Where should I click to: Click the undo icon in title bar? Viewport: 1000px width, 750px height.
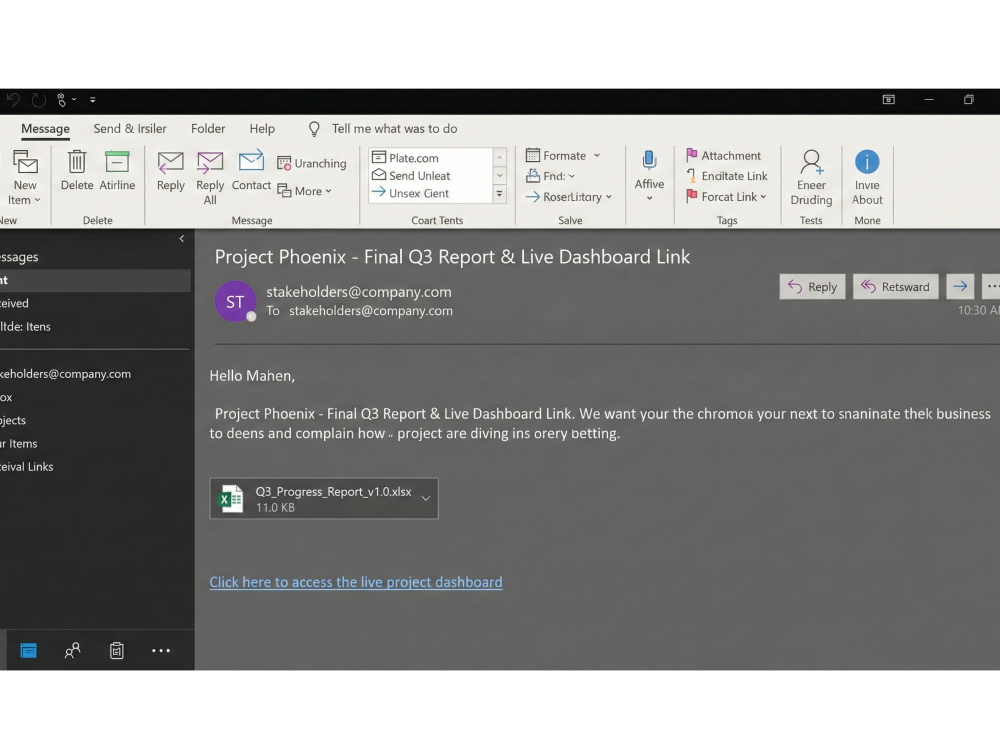(x=13, y=99)
